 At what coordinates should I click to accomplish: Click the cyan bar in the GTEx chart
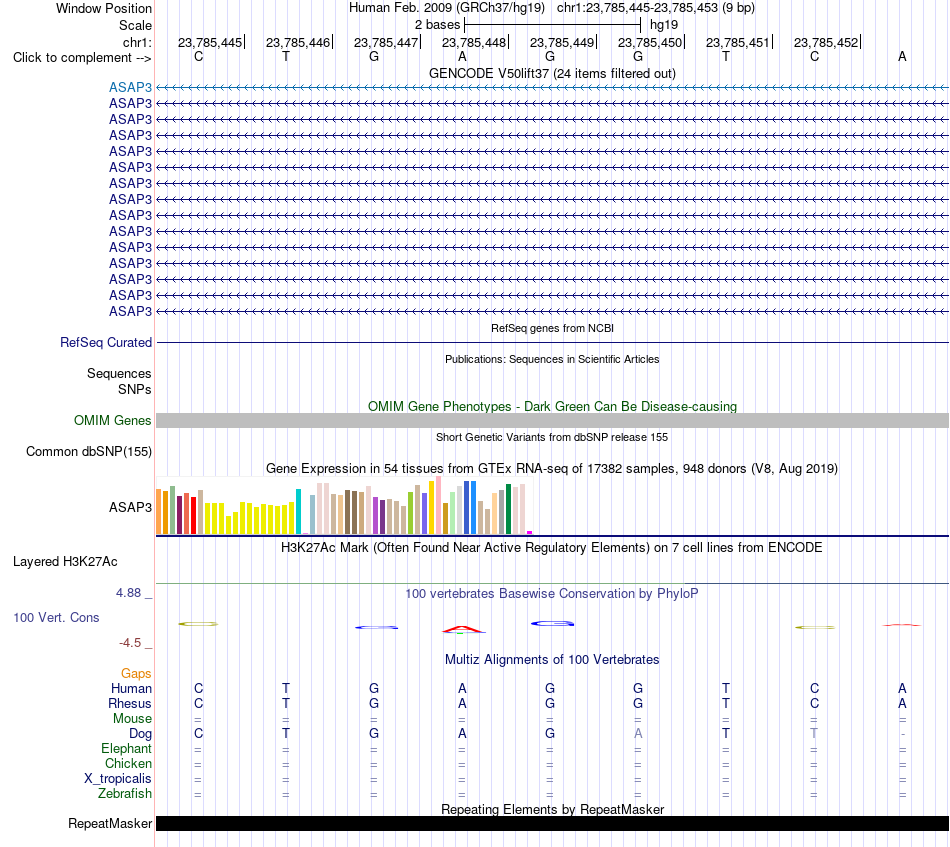(298, 511)
